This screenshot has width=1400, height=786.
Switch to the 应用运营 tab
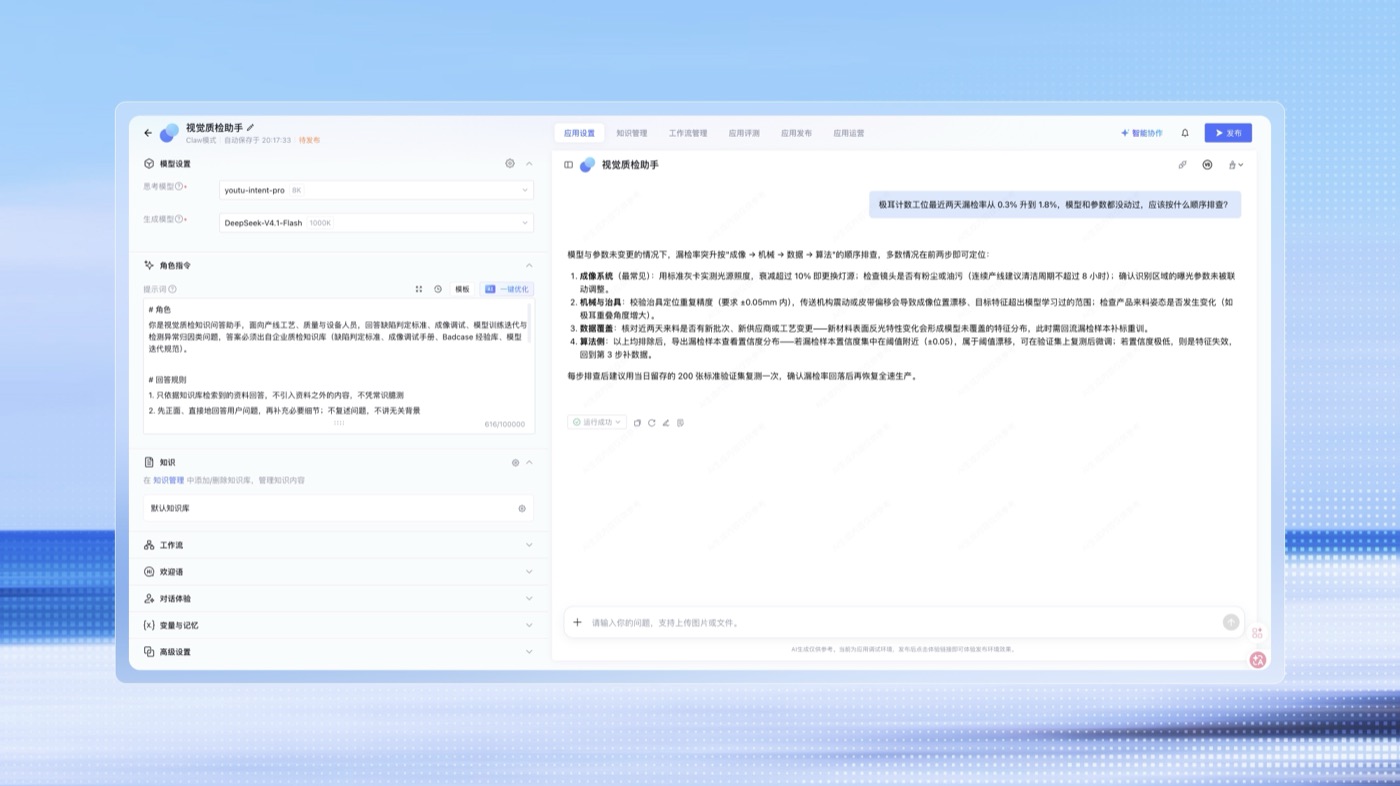(x=849, y=133)
